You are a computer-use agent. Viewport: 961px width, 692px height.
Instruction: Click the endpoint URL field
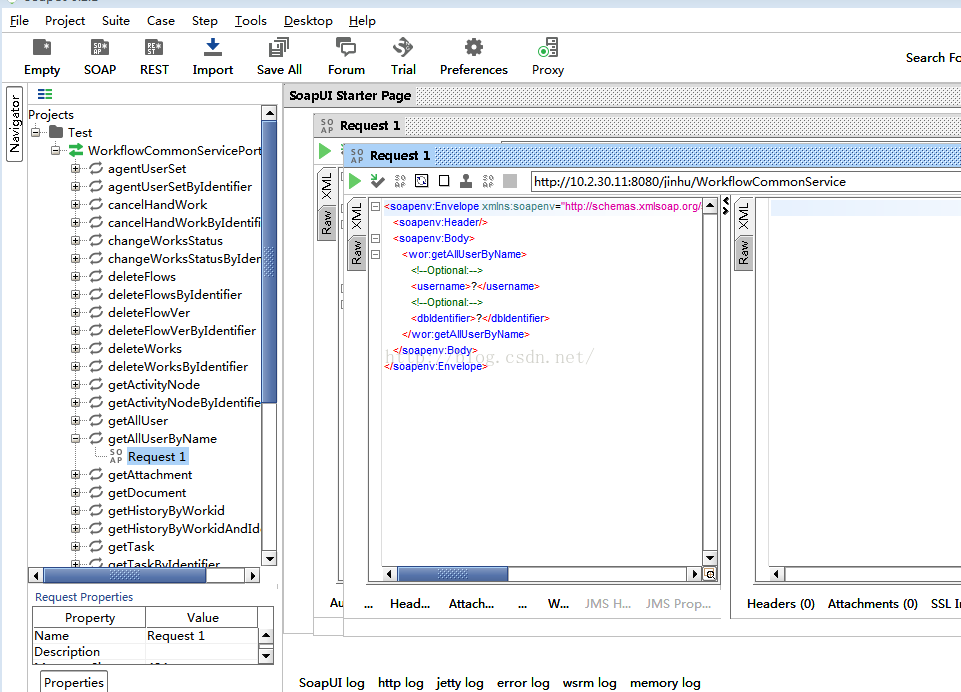(745, 181)
